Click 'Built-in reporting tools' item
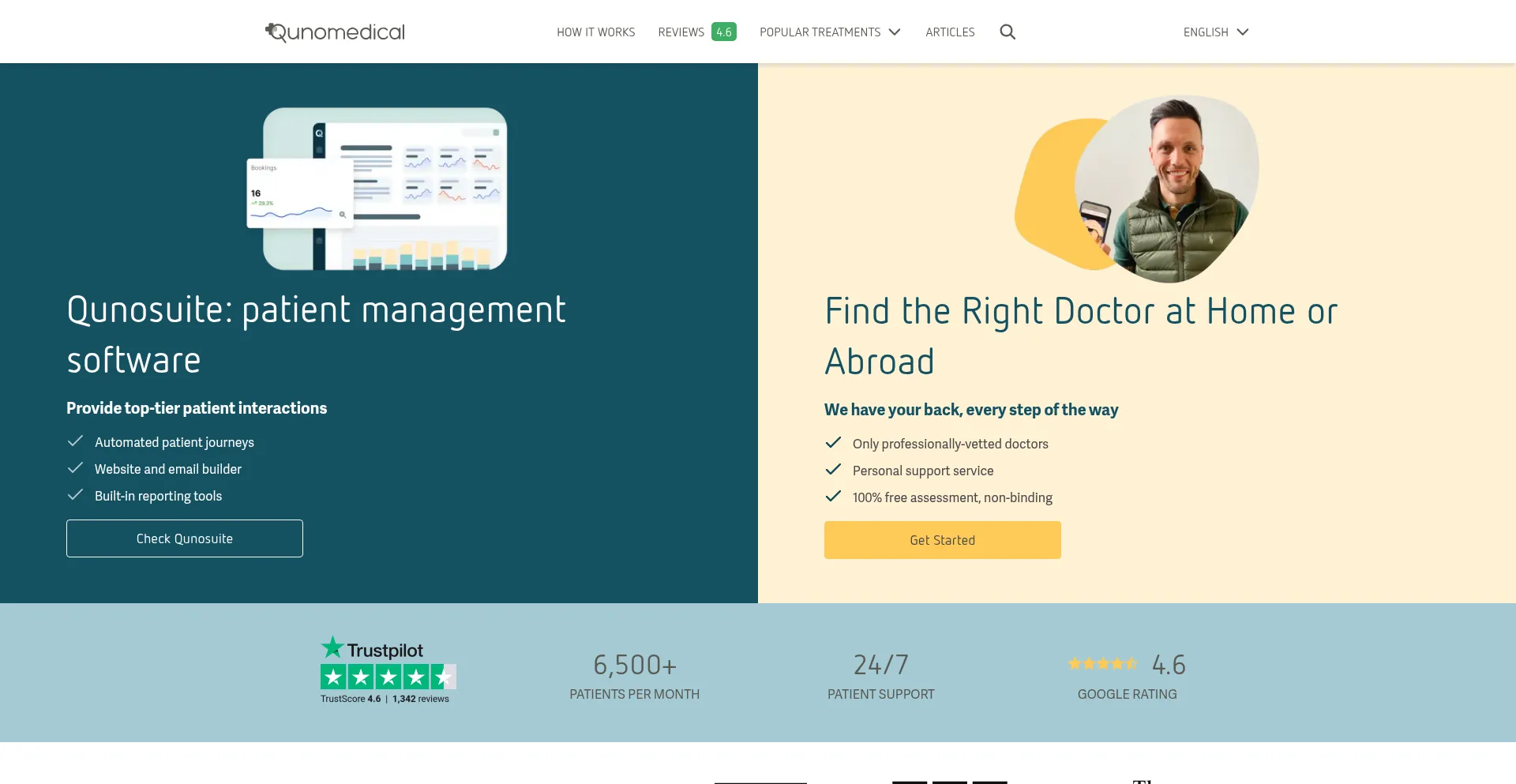This screenshot has height=784, width=1516. pyautogui.click(x=158, y=496)
